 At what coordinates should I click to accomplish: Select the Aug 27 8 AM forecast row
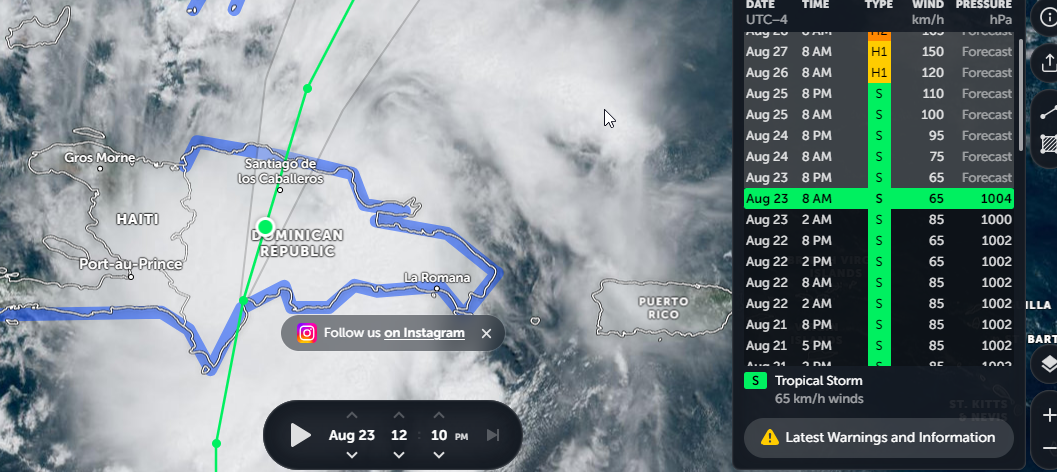878,52
